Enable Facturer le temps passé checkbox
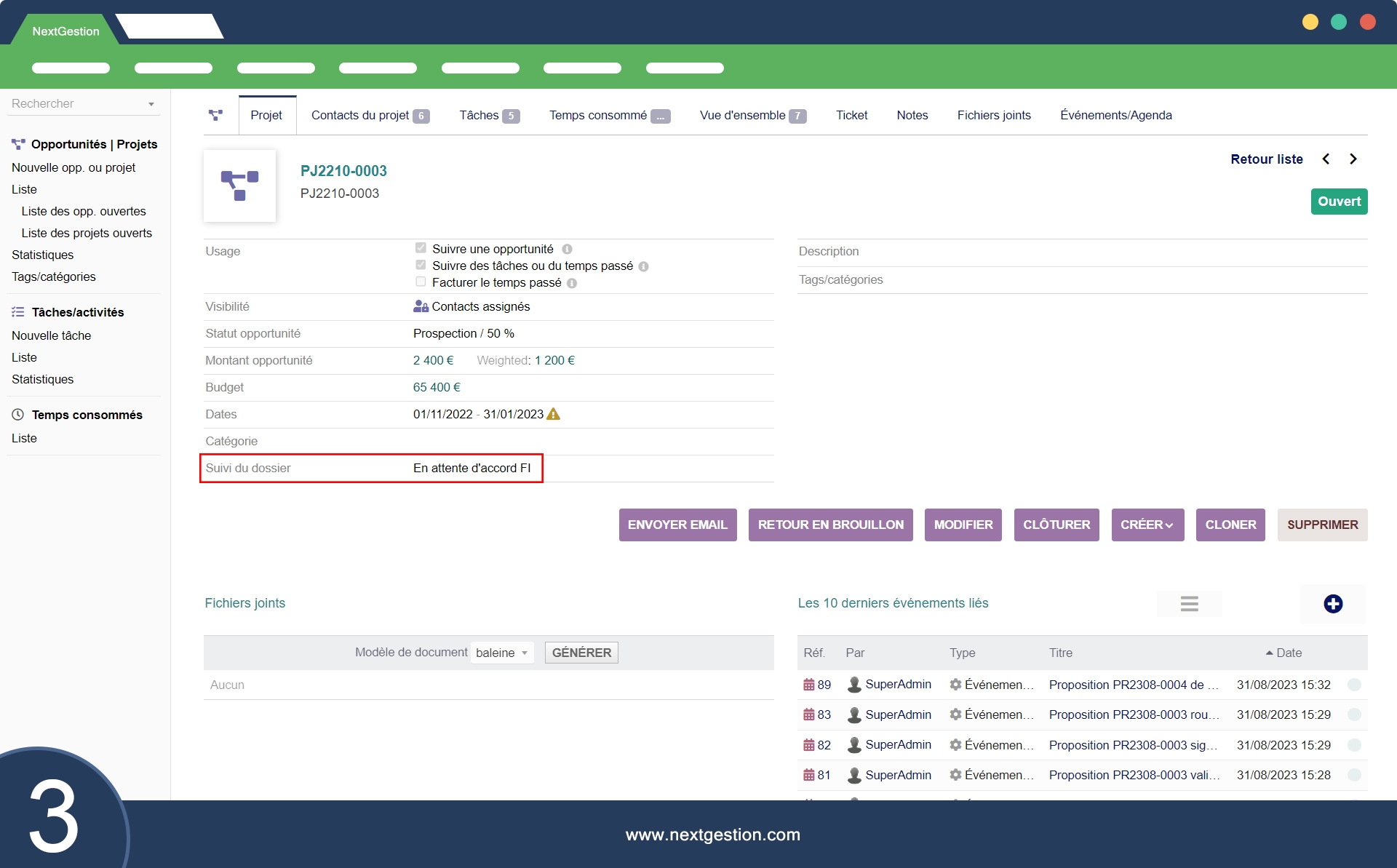 click(421, 282)
